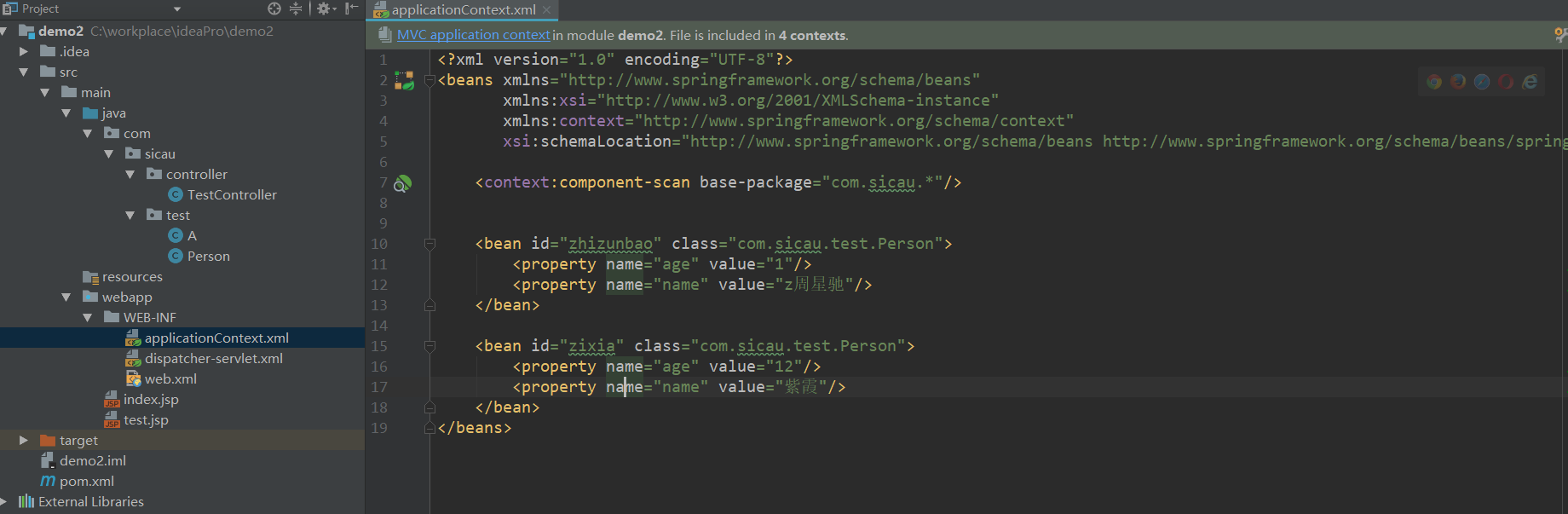The width and height of the screenshot is (1568, 514).
Task: Open preview in Firefox browser
Action: [1459, 82]
